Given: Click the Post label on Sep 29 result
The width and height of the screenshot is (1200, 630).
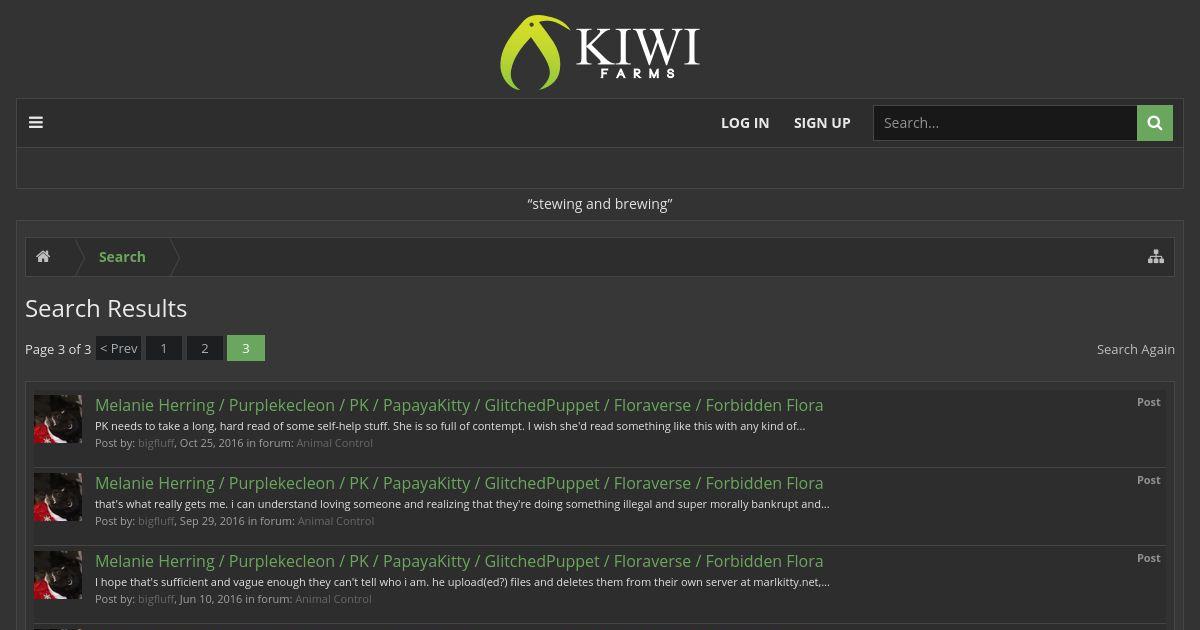Looking at the screenshot, I should click(1149, 480).
